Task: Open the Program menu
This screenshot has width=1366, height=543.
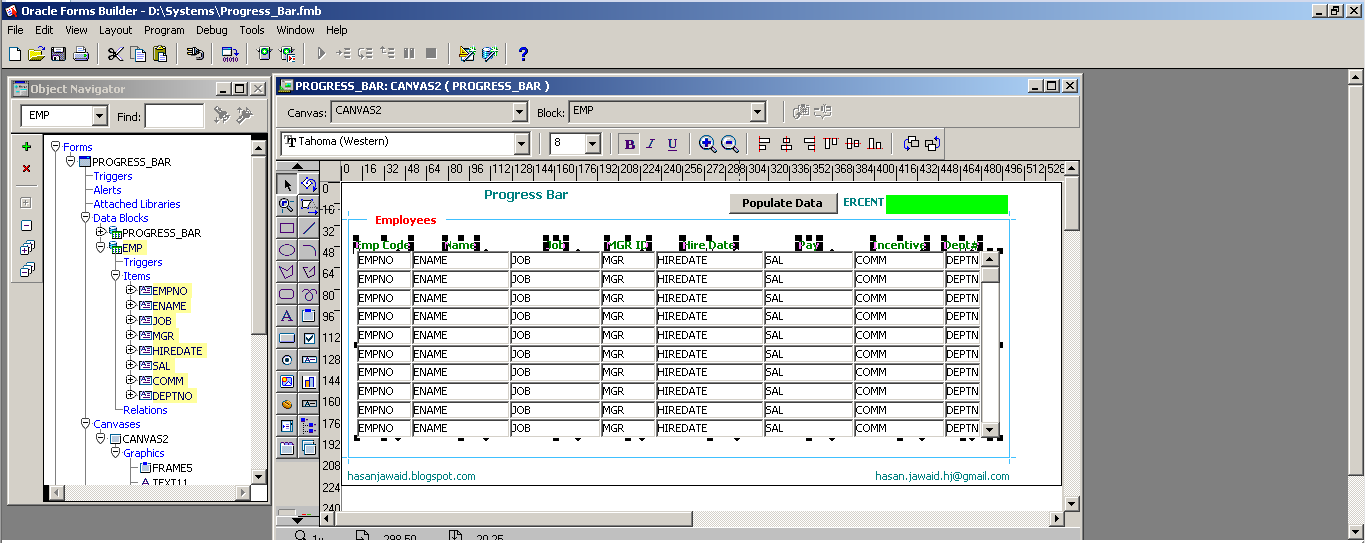Action: [x=164, y=30]
